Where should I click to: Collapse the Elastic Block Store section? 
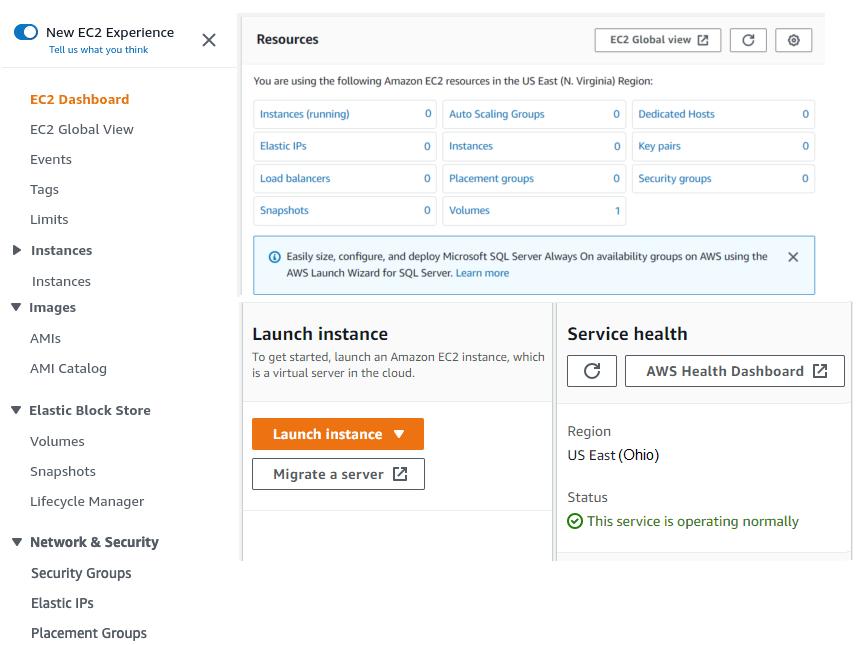[16, 410]
